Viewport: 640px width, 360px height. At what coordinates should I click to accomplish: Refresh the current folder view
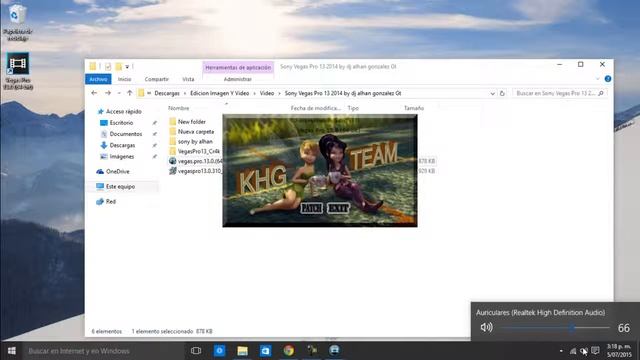[x=502, y=93]
